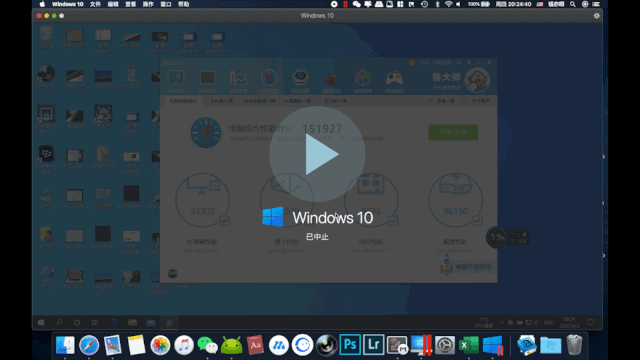
Task: Click the camera lens app in Dock
Action: click(x=326, y=345)
